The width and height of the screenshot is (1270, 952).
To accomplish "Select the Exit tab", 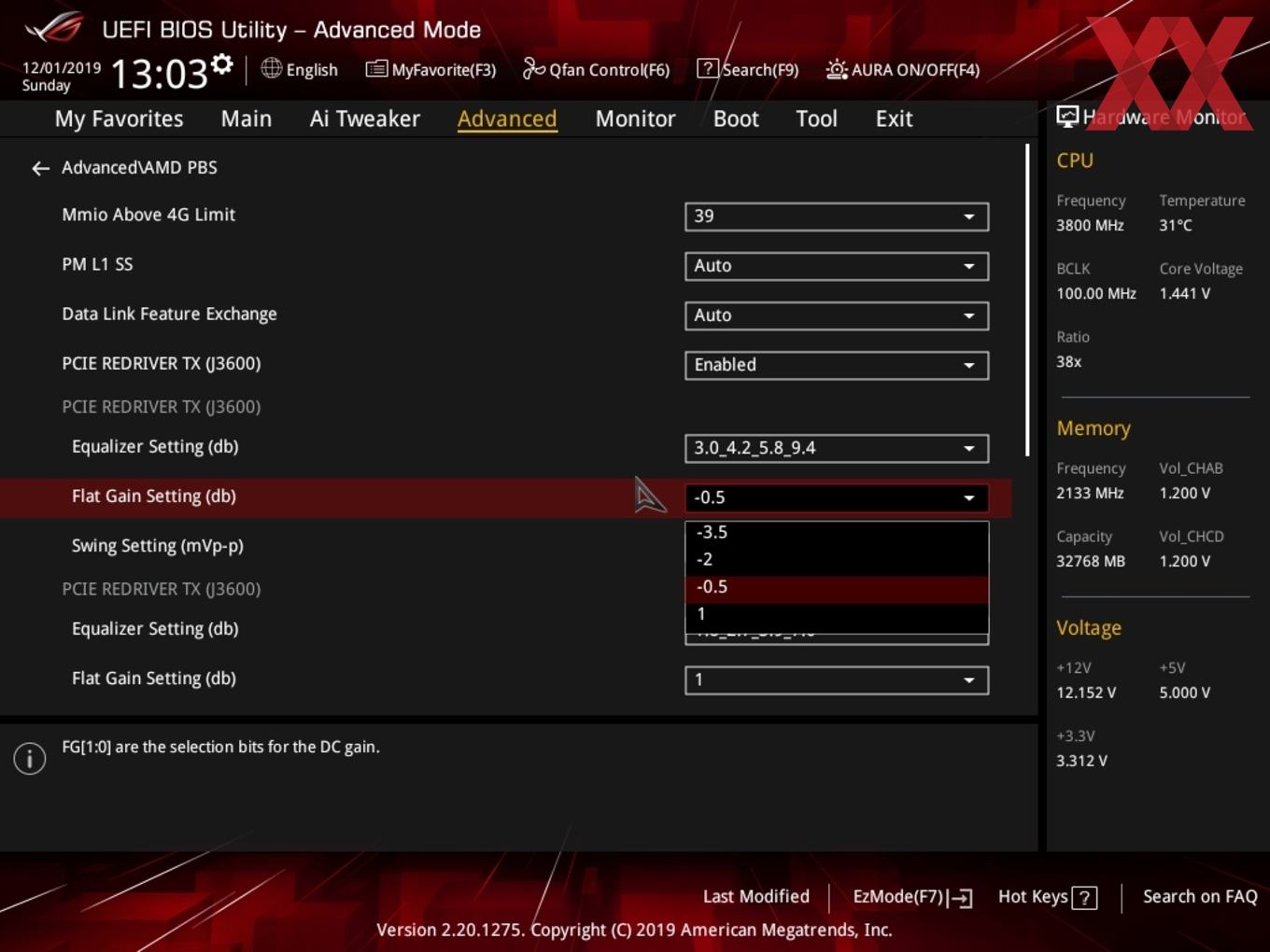I will pyautogui.click(x=894, y=119).
